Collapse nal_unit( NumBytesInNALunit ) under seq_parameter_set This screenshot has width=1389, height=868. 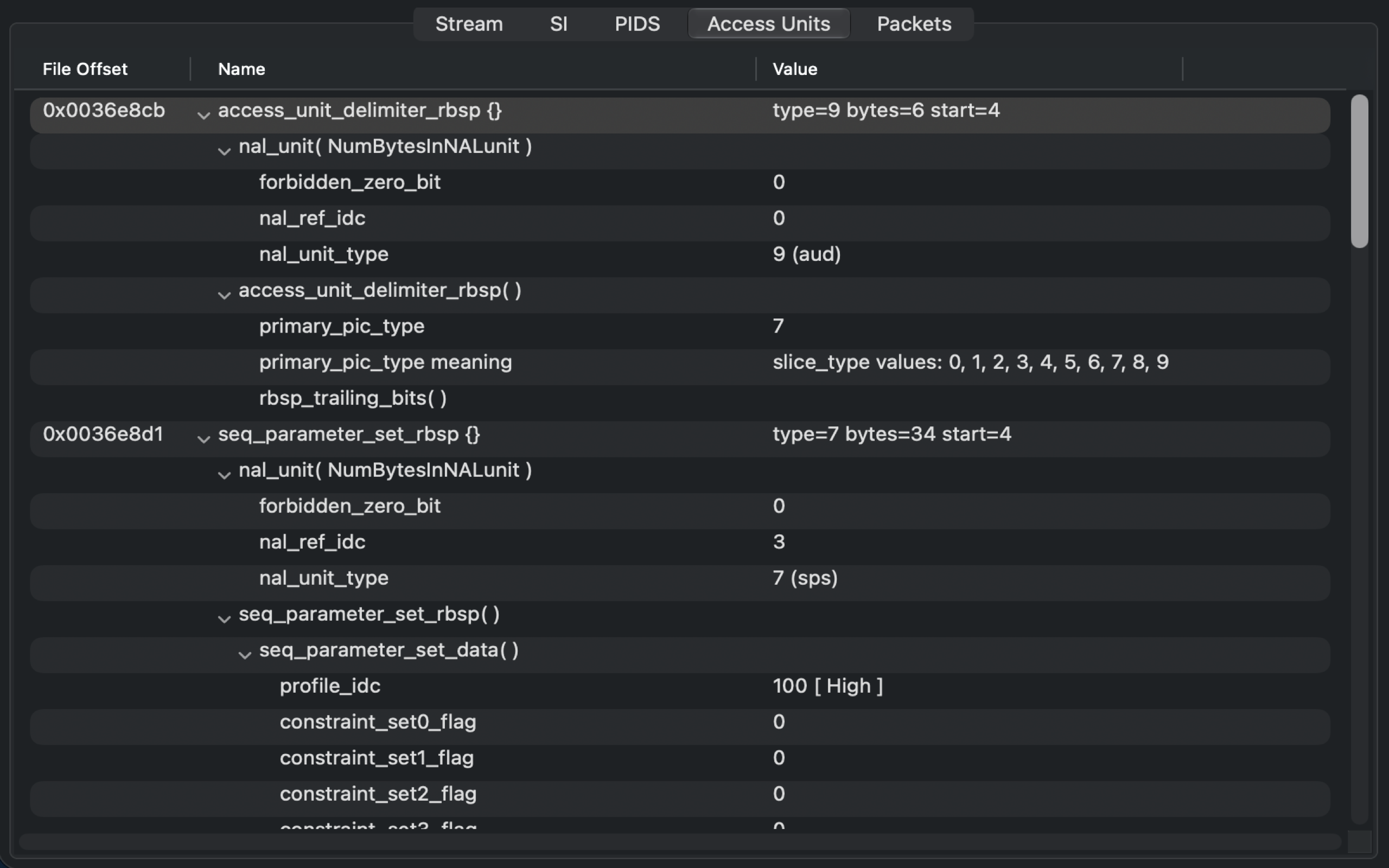224,475
